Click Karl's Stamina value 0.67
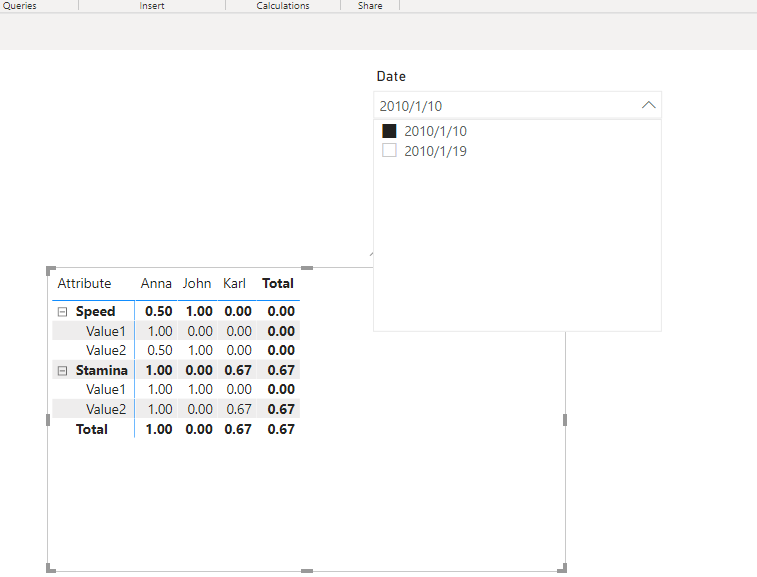The width and height of the screenshot is (757, 577). pos(238,370)
